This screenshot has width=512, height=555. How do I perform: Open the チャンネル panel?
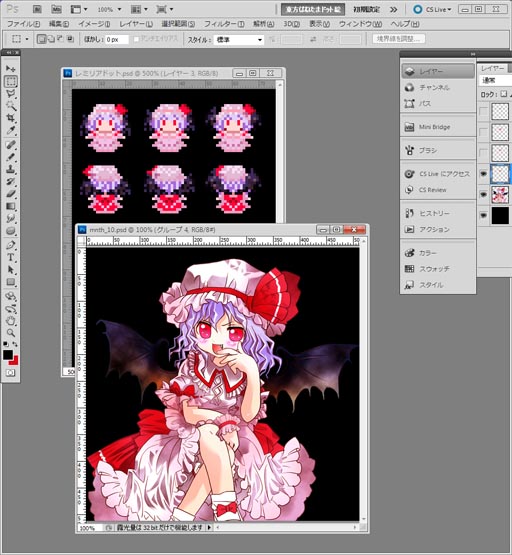point(438,87)
